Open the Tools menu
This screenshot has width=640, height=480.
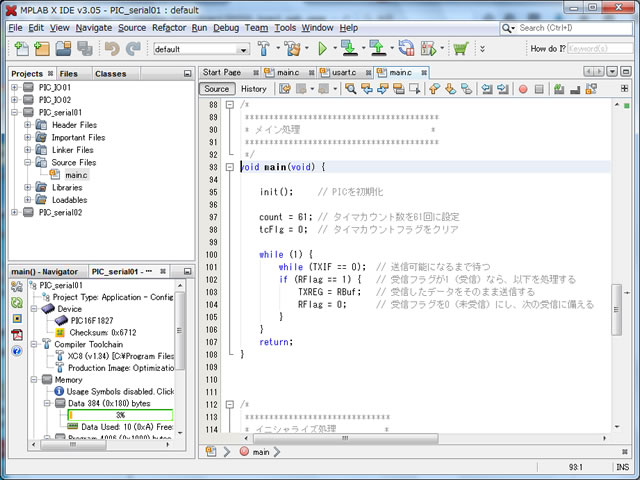coord(285,28)
